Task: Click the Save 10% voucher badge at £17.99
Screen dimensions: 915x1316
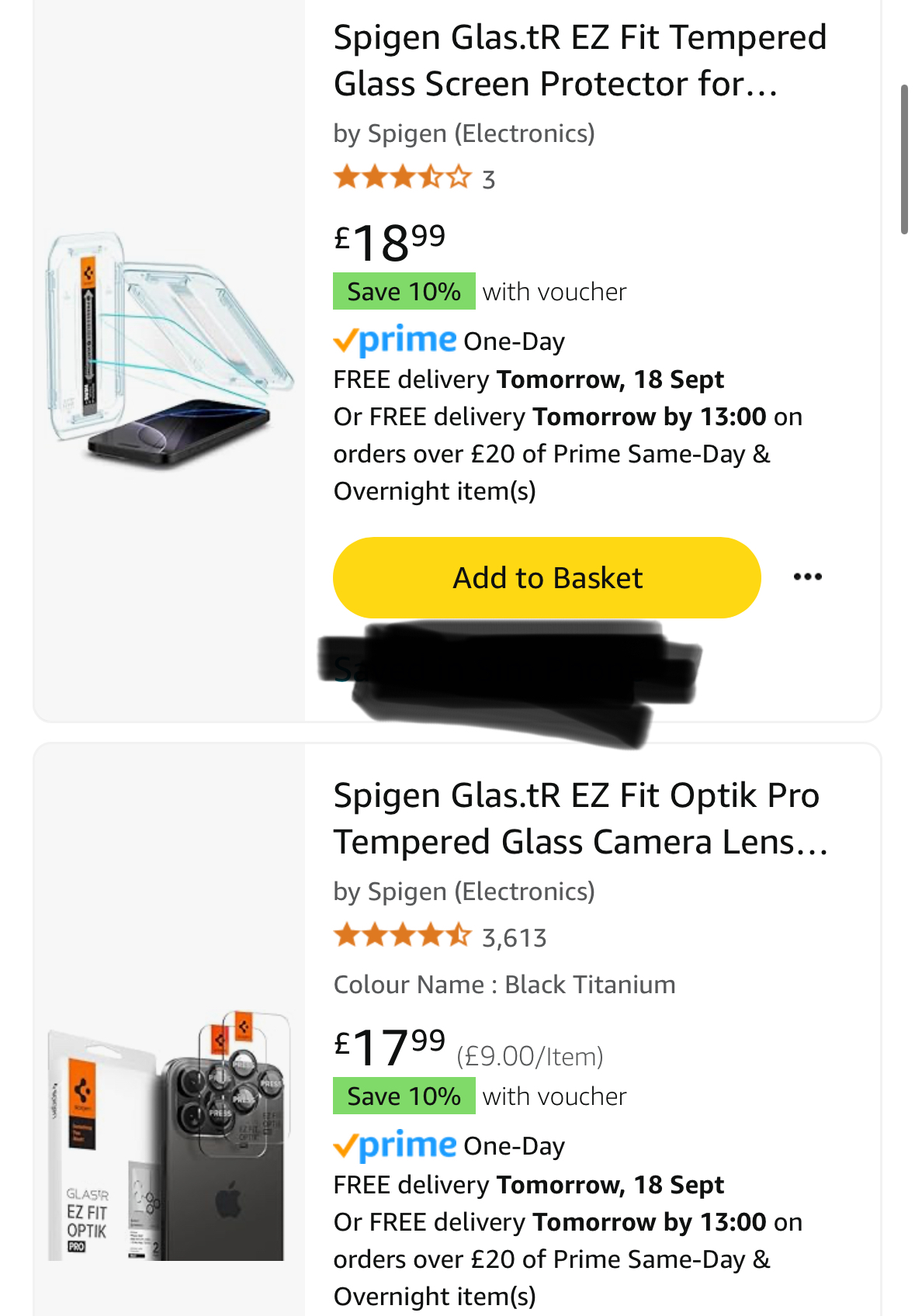Action: pos(404,1096)
